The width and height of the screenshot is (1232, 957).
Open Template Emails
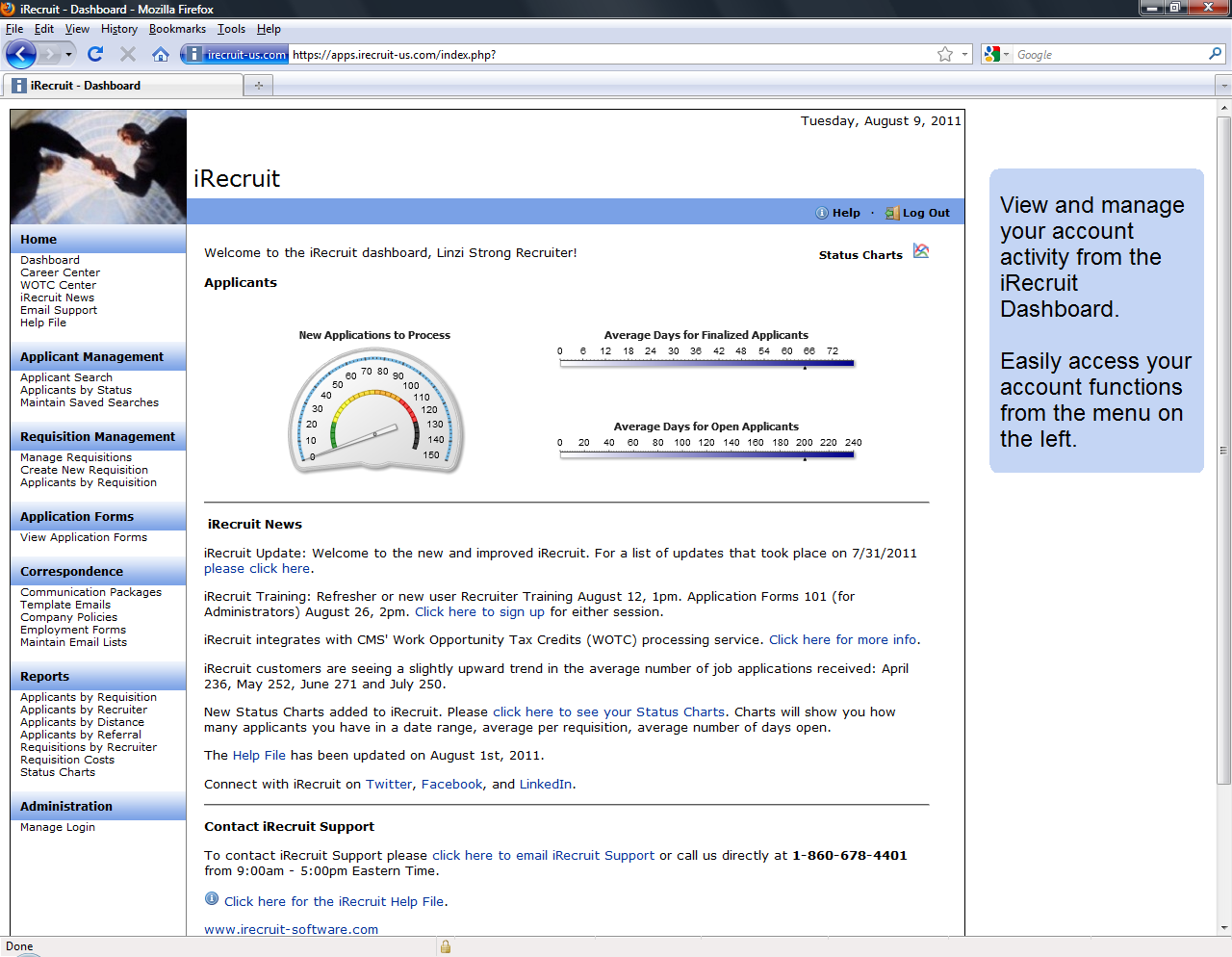(65, 605)
